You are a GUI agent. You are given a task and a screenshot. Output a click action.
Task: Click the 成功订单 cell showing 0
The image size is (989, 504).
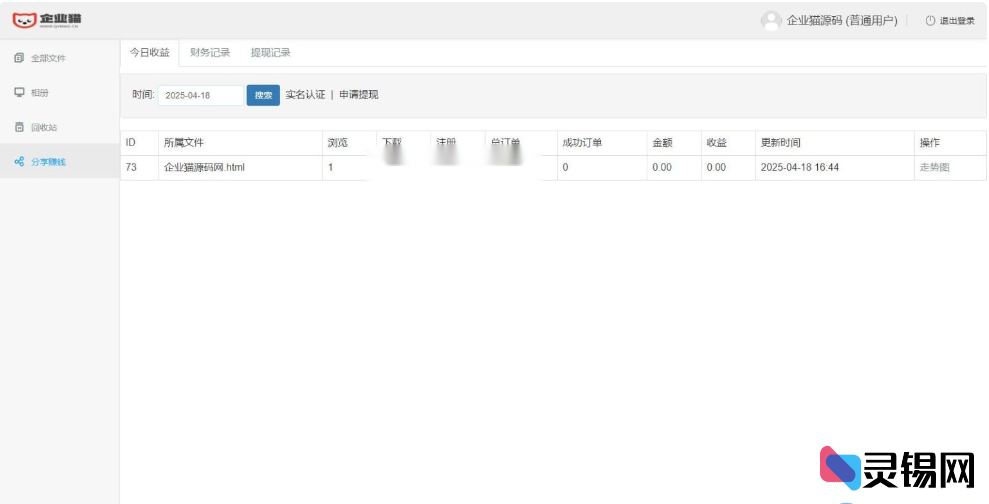pyautogui.click(x=565, y=168)
